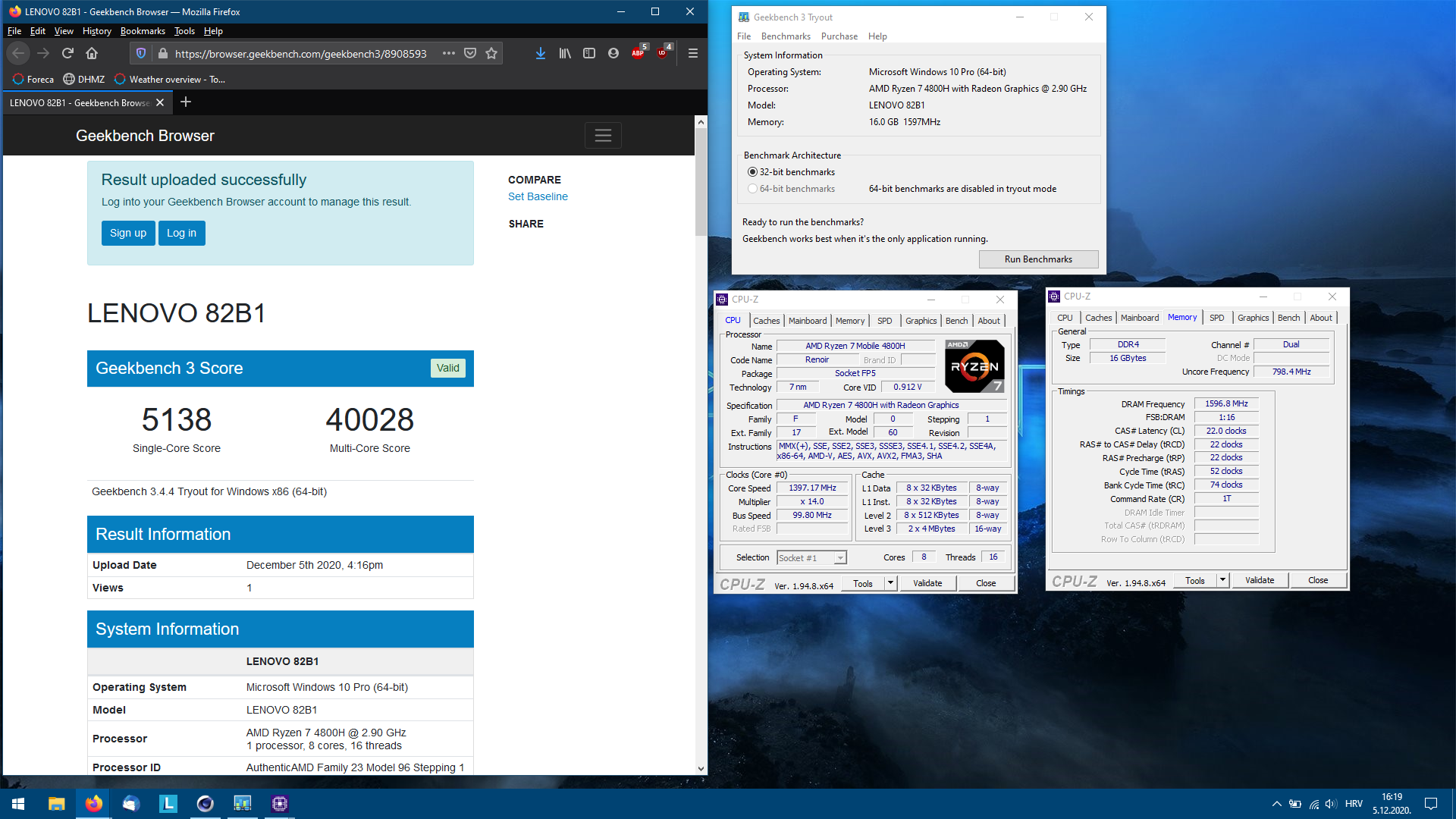Click the Log in button

(x=181, y=233)
